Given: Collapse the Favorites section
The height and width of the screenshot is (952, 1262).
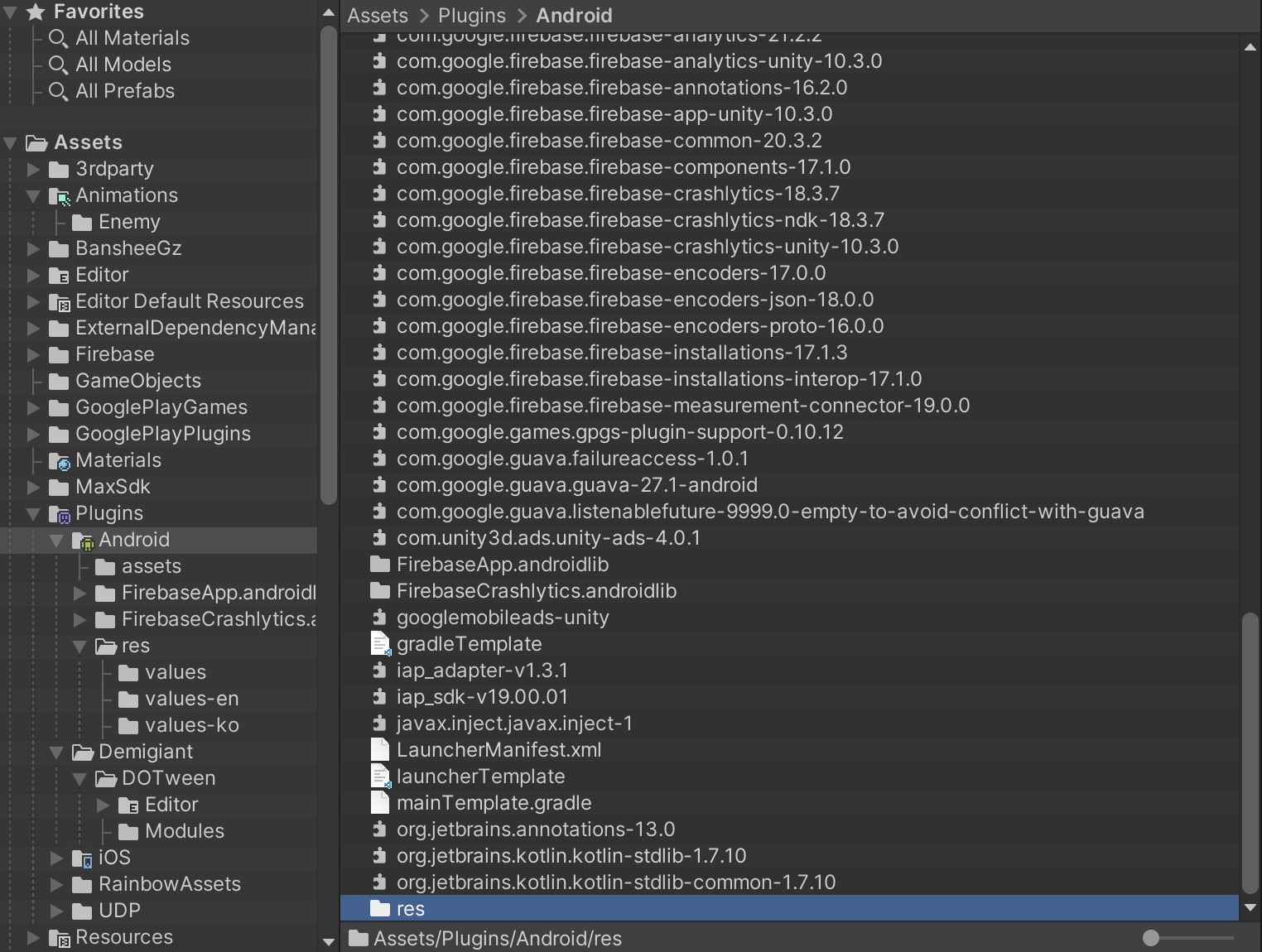Looking at the screenshot, I should 10,12.
